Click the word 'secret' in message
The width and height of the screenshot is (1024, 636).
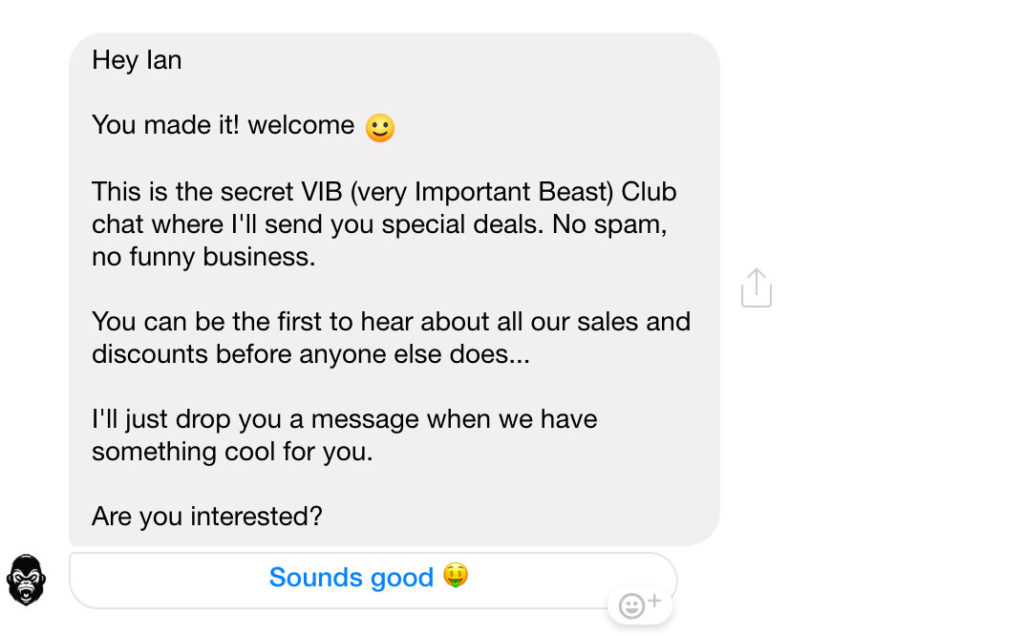[x=257, y=192]
